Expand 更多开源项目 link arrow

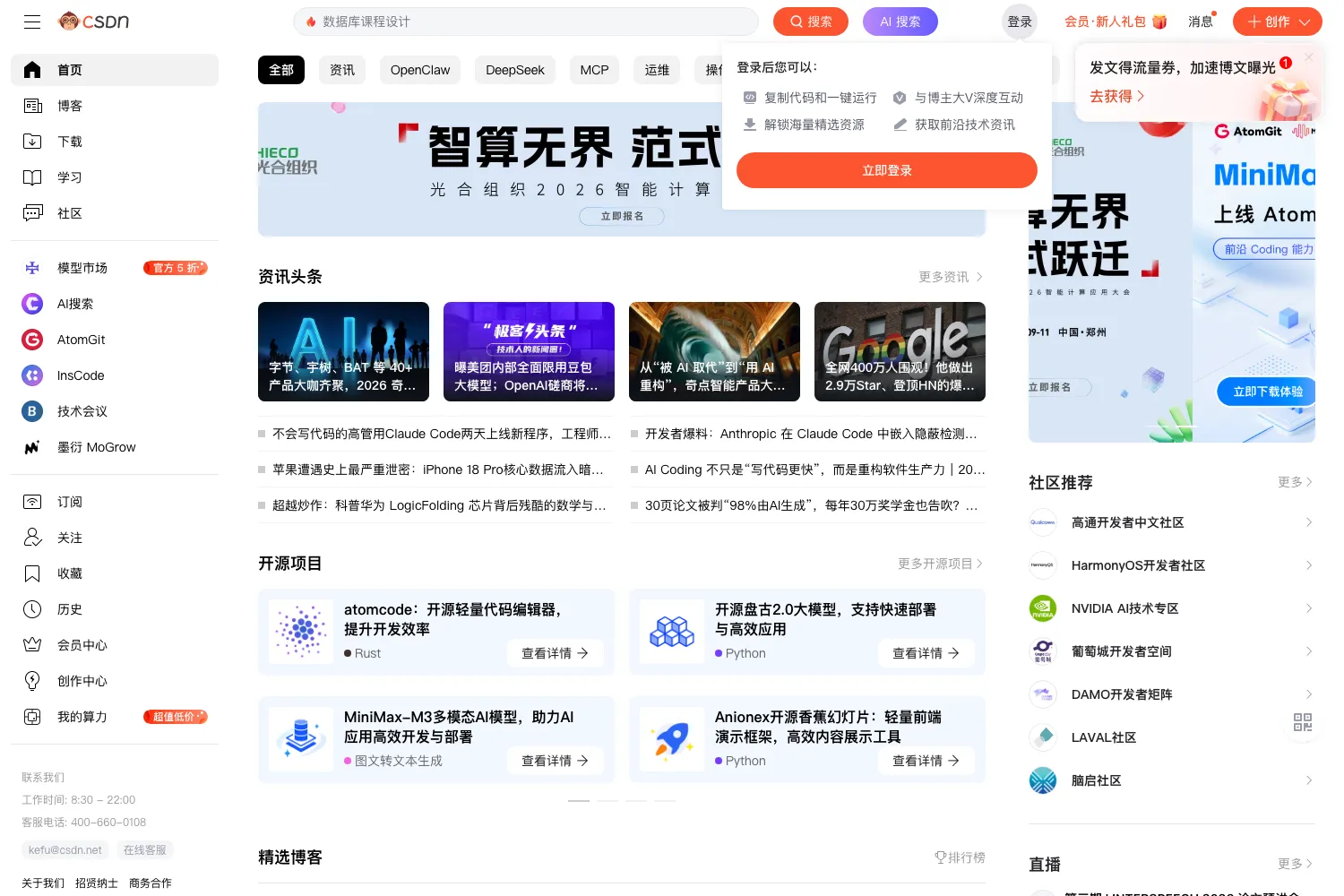[979, 564]
